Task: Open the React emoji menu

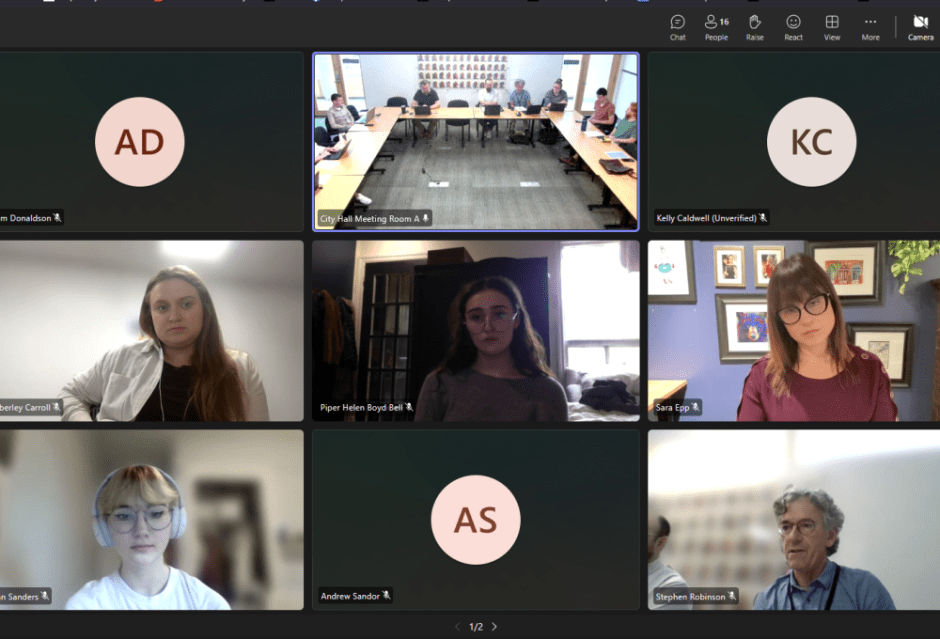Action: click(793, 27)
